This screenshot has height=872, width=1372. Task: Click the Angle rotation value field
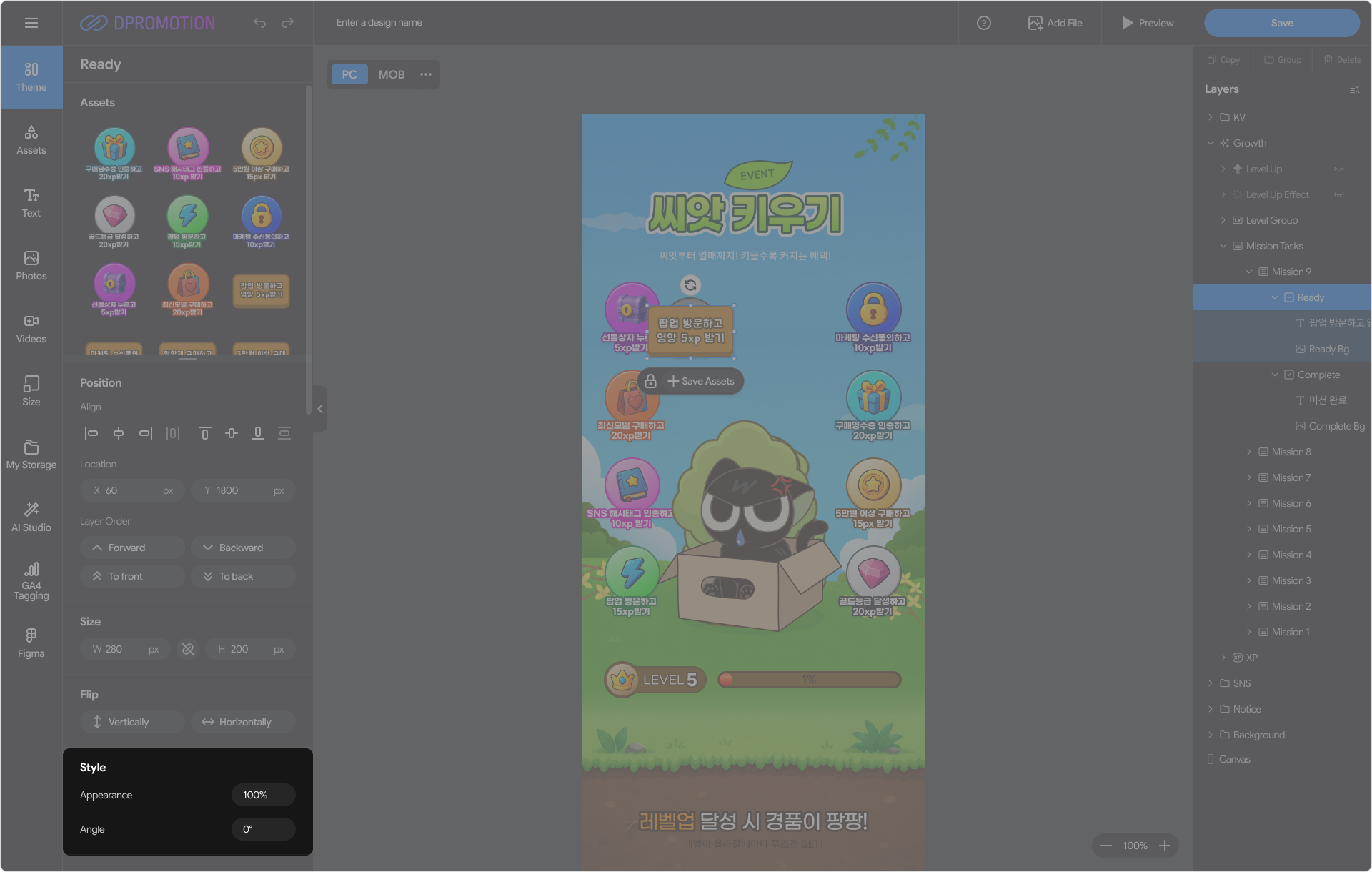point(264,829)
